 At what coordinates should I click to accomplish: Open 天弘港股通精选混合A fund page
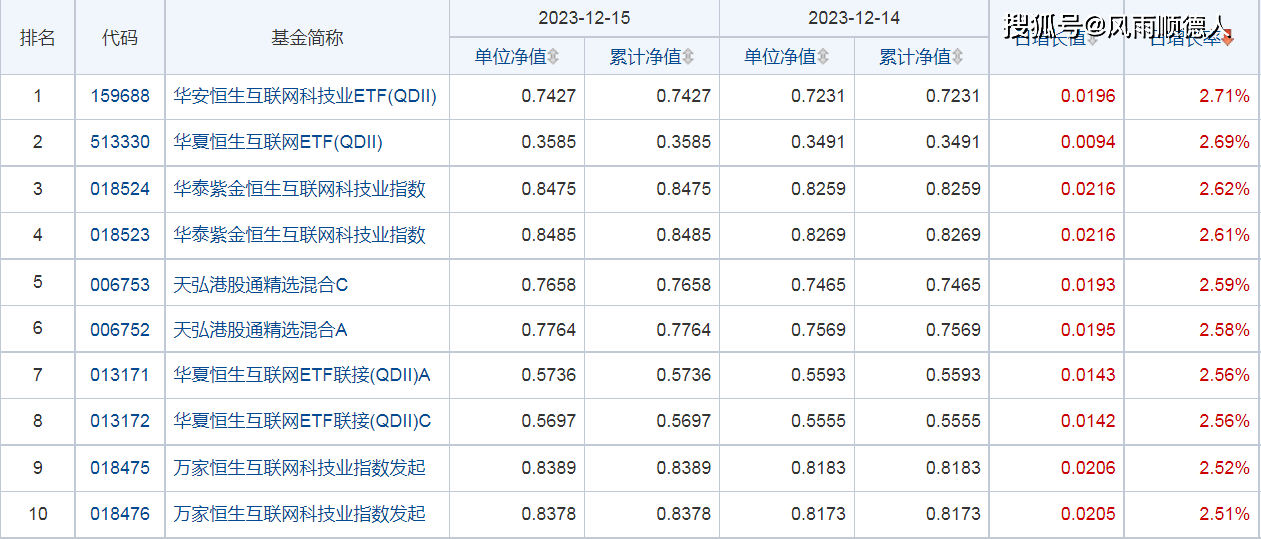pyautogui.click(x=261, y=329)
